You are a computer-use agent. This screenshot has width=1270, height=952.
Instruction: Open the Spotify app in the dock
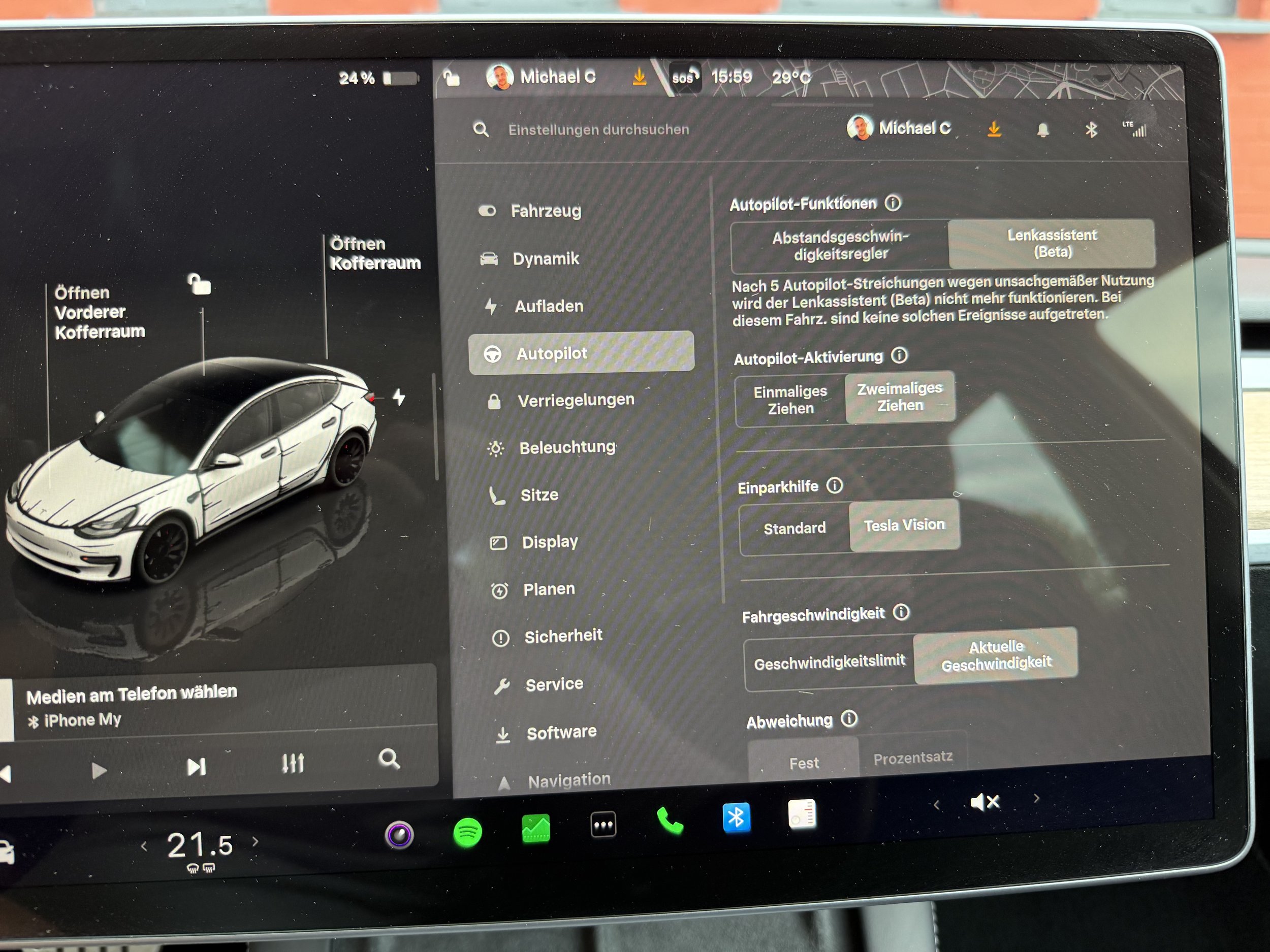tap(467, 832)
